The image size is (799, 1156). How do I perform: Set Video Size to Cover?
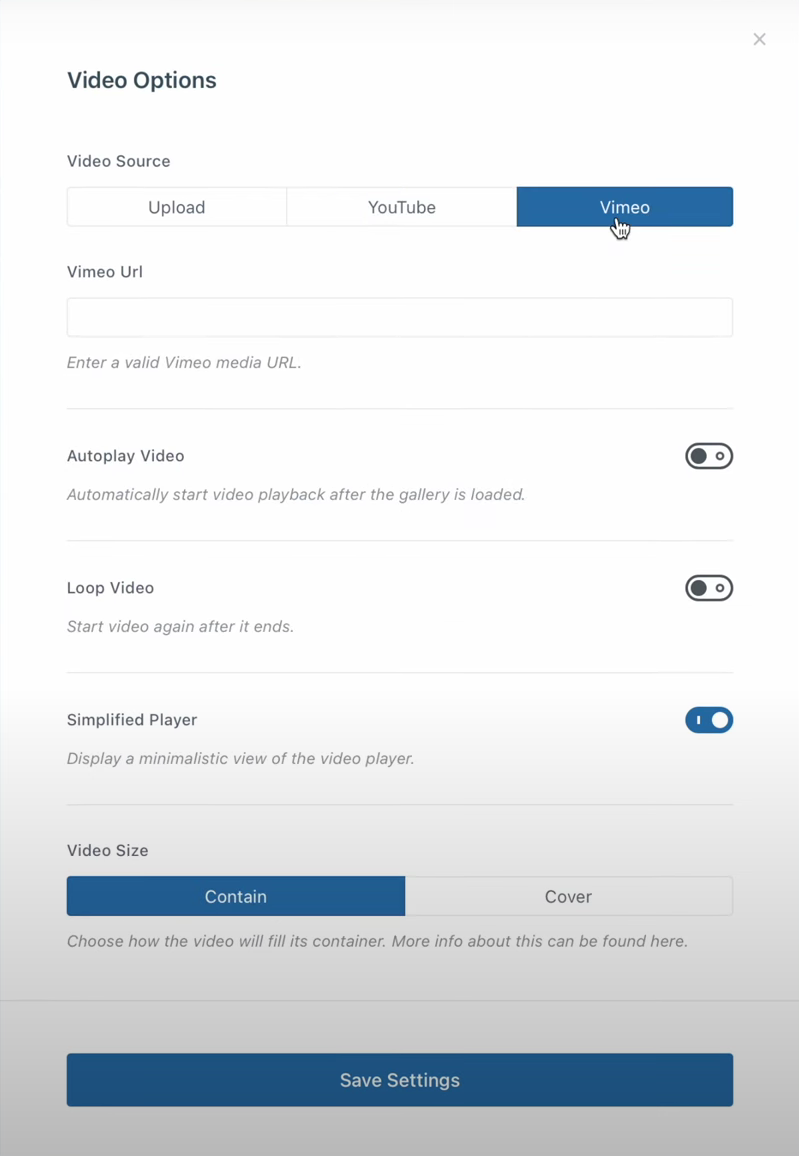point(568,897)
